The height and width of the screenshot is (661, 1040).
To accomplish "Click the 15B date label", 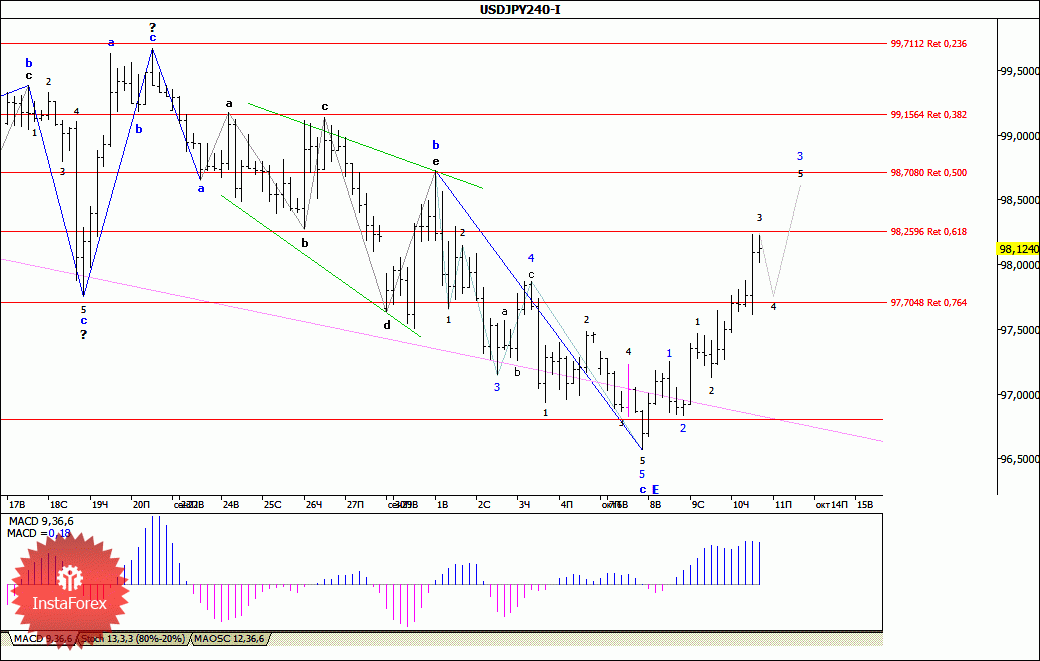I will point(865,505).
